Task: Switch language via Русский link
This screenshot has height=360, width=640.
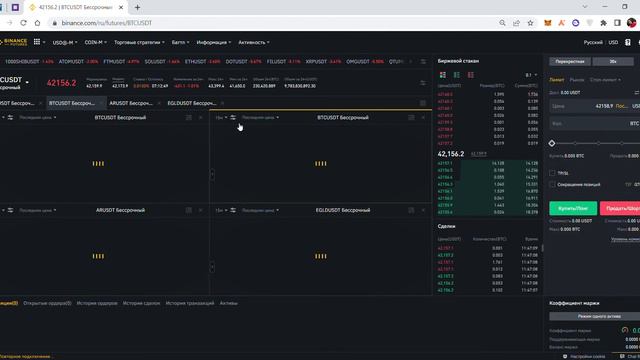Action: (593, 42)
